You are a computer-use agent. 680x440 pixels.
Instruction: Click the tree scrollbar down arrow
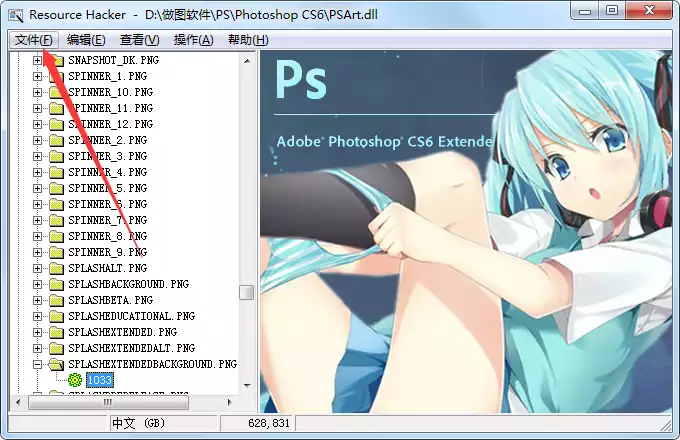[x=247, y=385]
